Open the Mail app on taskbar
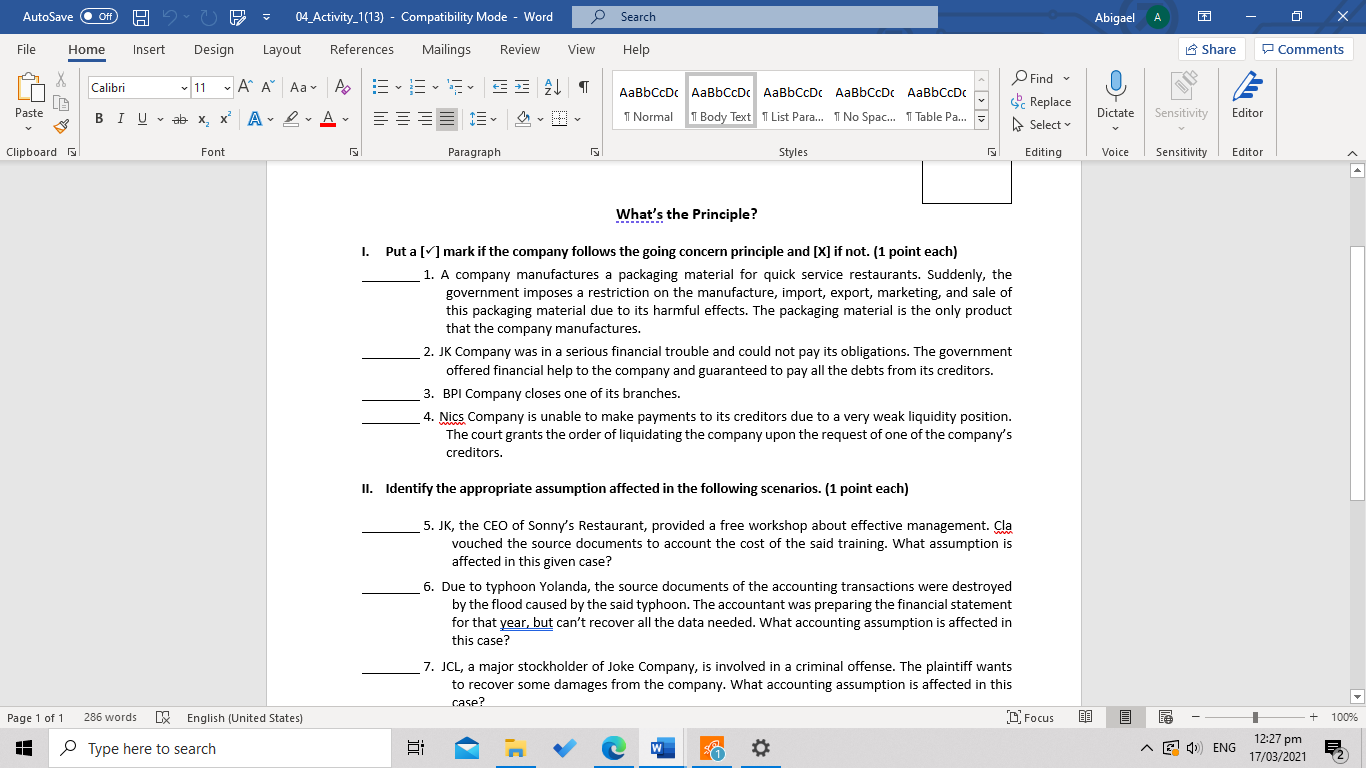The width and height of the screenshot is (1366, 768). pyautogui.click(x=466, y=748)
